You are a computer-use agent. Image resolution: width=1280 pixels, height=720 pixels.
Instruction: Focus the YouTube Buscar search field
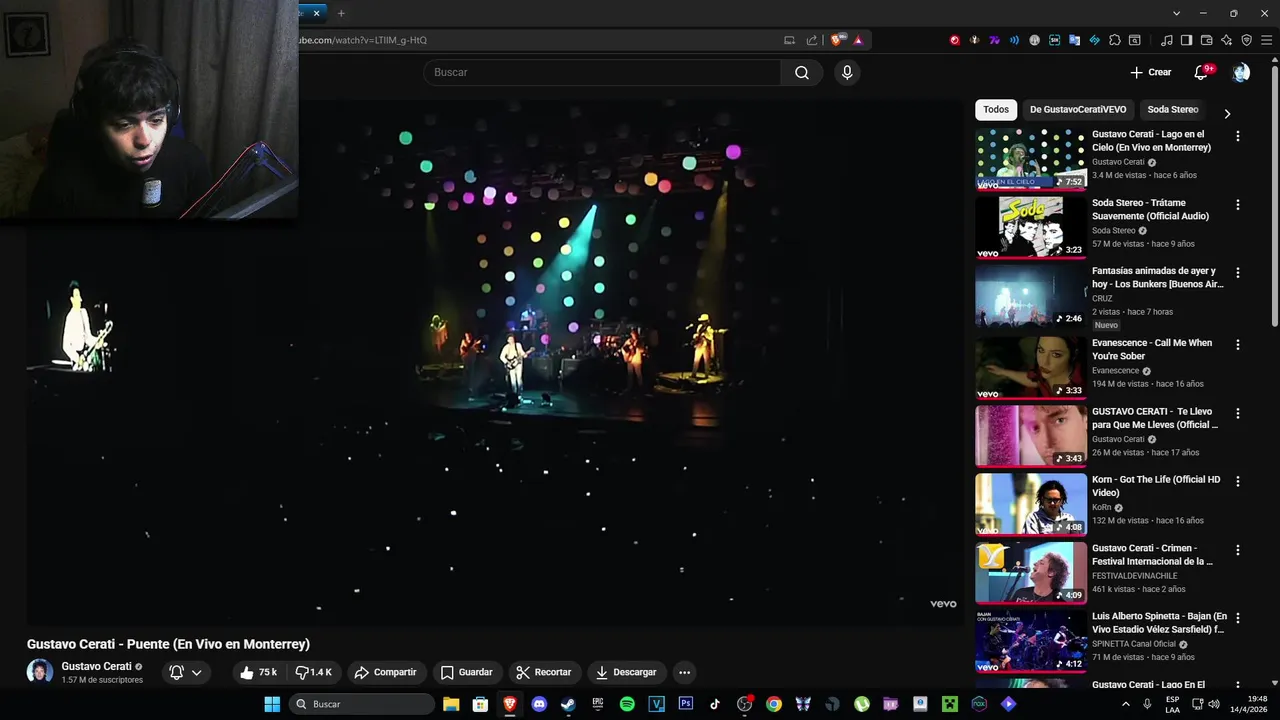click(602, 72)
